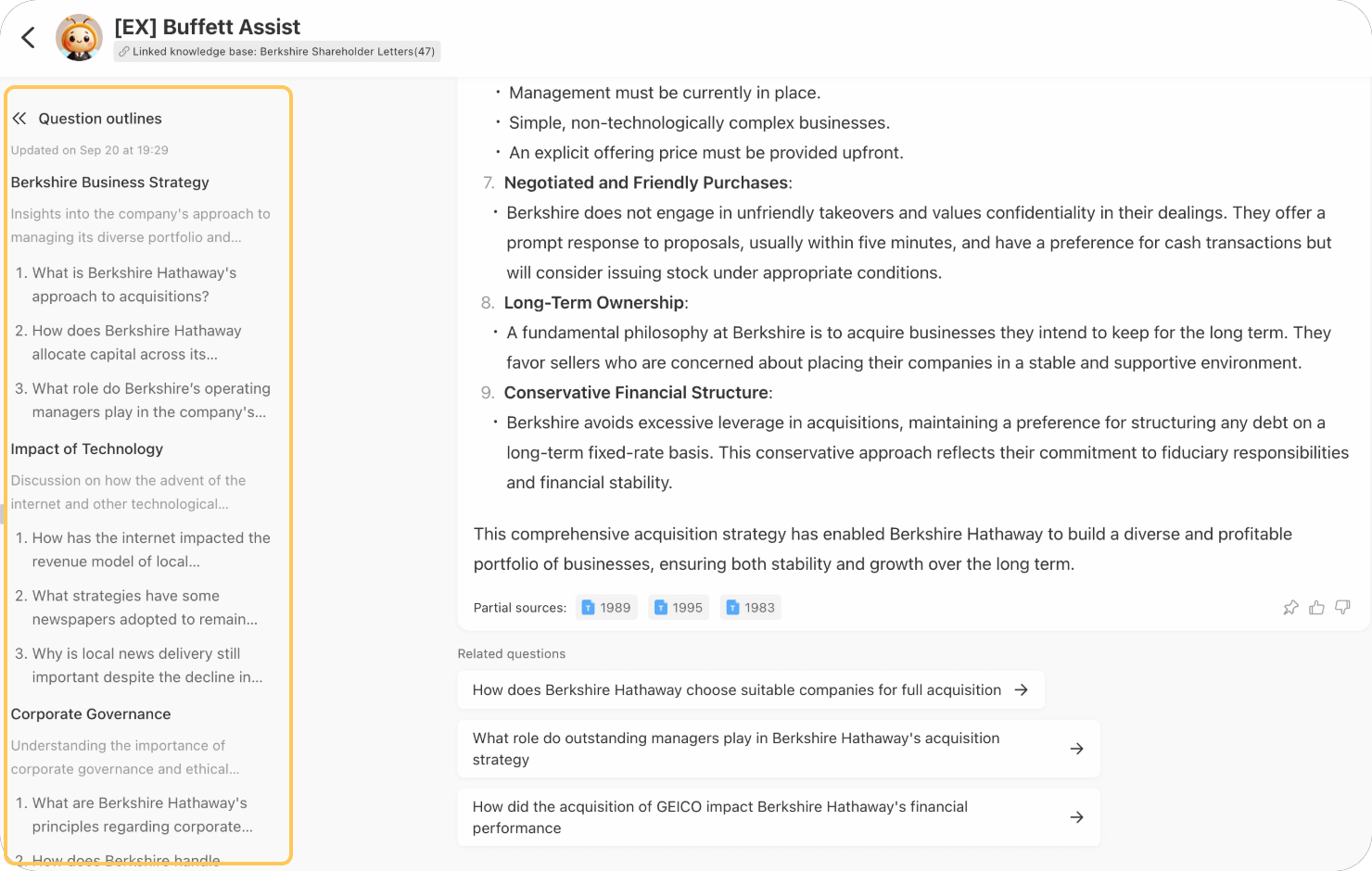Image resolution: width=1372 pixels, height=871 pixels.
Task: Collapse the Question outlines panel
Action: 19,119
